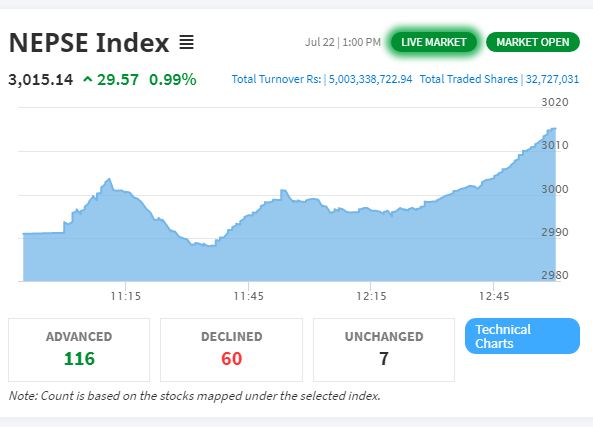Click the 3020 y-axis label
Image resolution: width=593 pixels, height=427 pixels.
click(555, 102)
